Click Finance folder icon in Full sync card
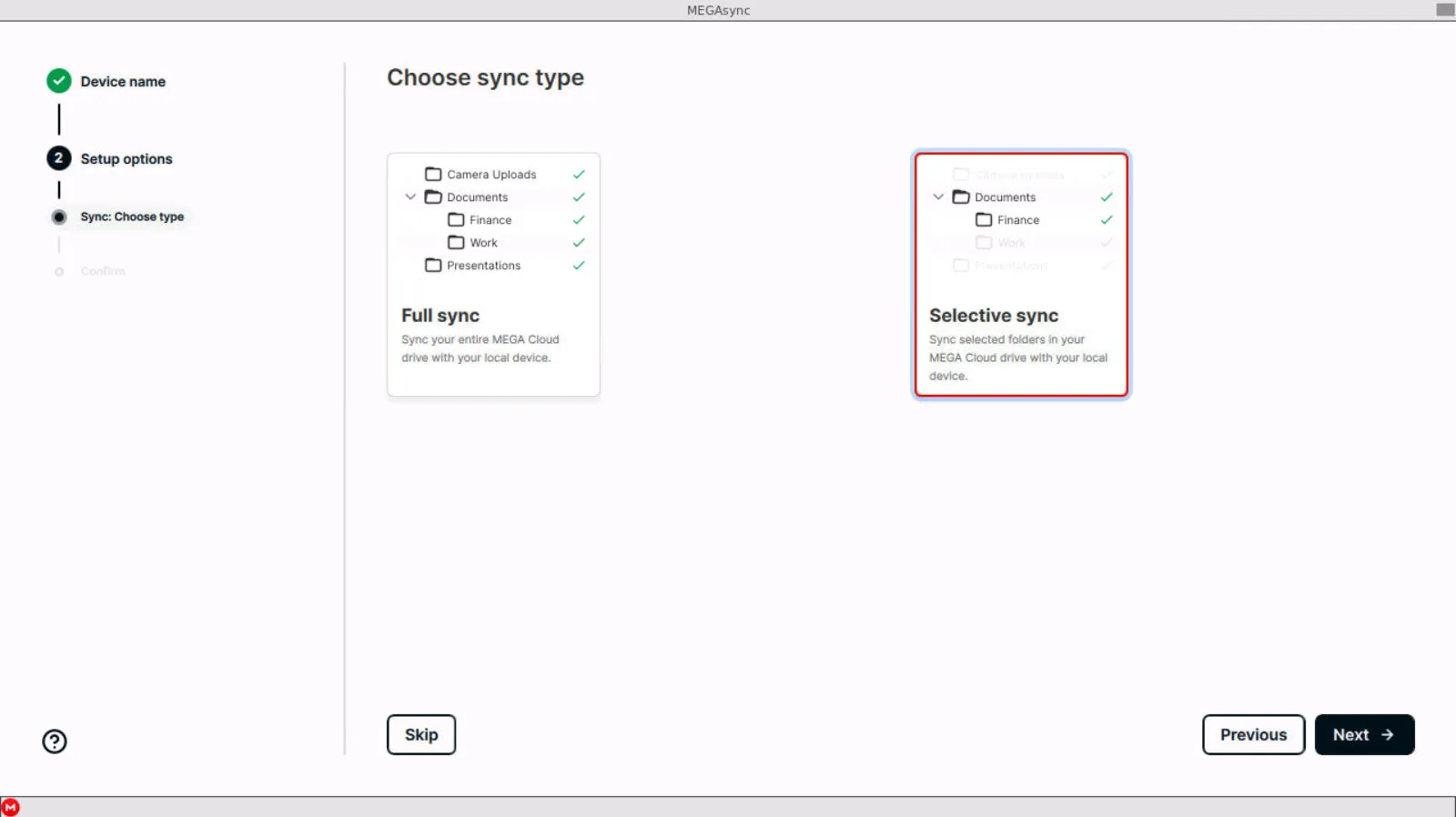 tap(456, 219)
